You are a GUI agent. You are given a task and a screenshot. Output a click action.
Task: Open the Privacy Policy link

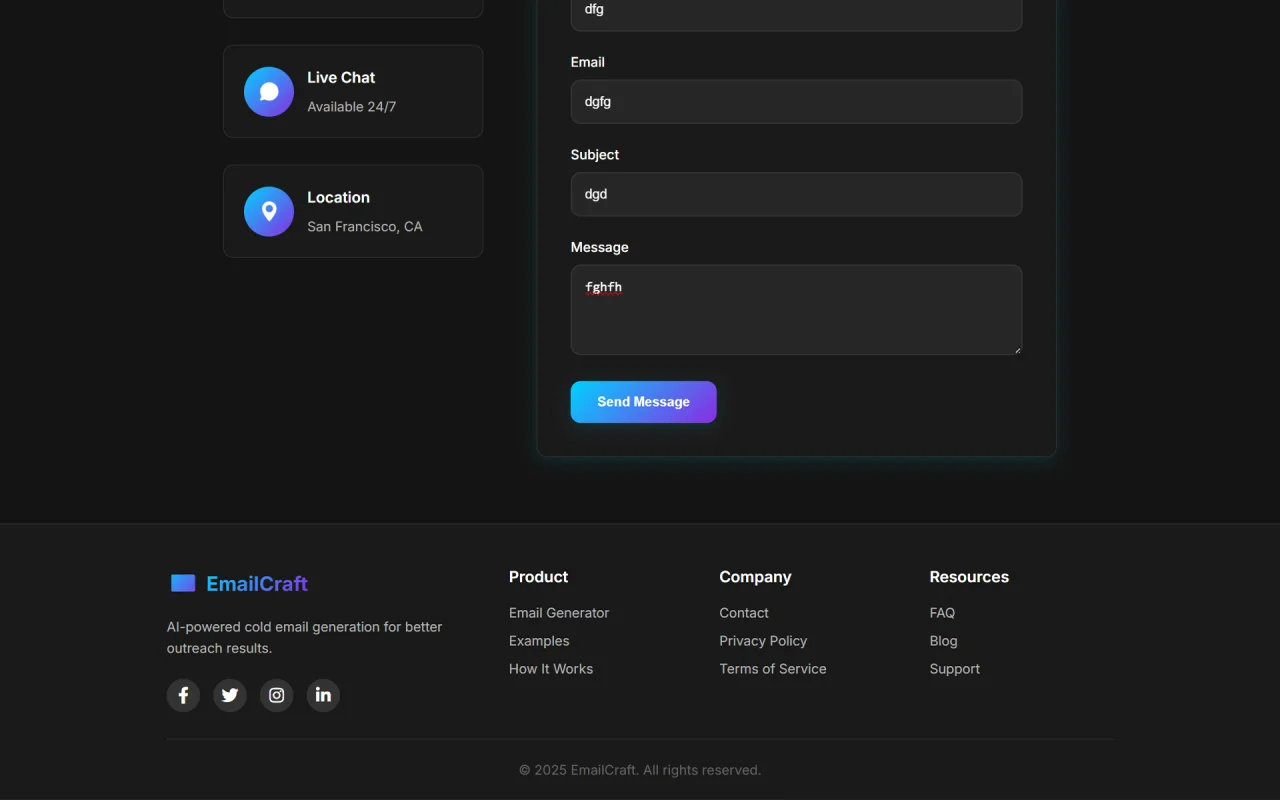point(763,641)
